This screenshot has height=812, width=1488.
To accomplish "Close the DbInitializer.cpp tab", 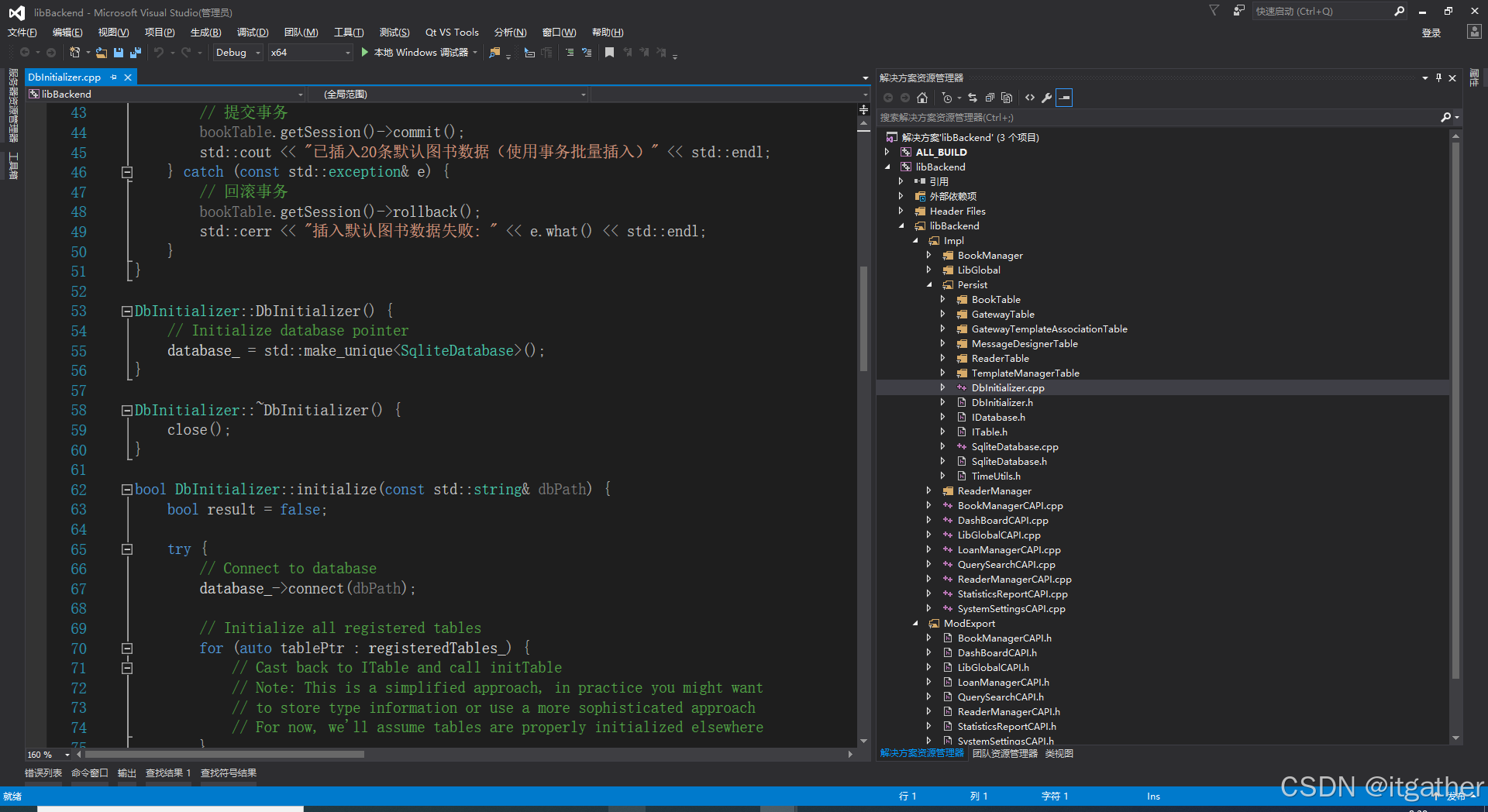I will click(x=129, y=77).
